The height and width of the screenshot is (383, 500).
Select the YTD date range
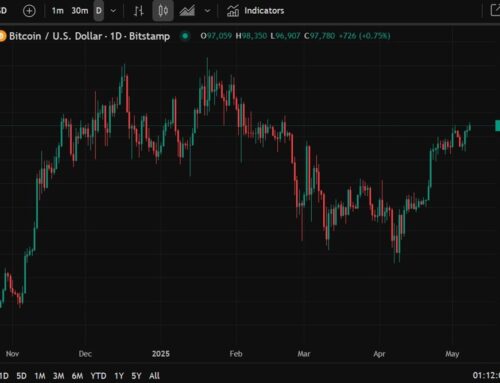(98, 376)
